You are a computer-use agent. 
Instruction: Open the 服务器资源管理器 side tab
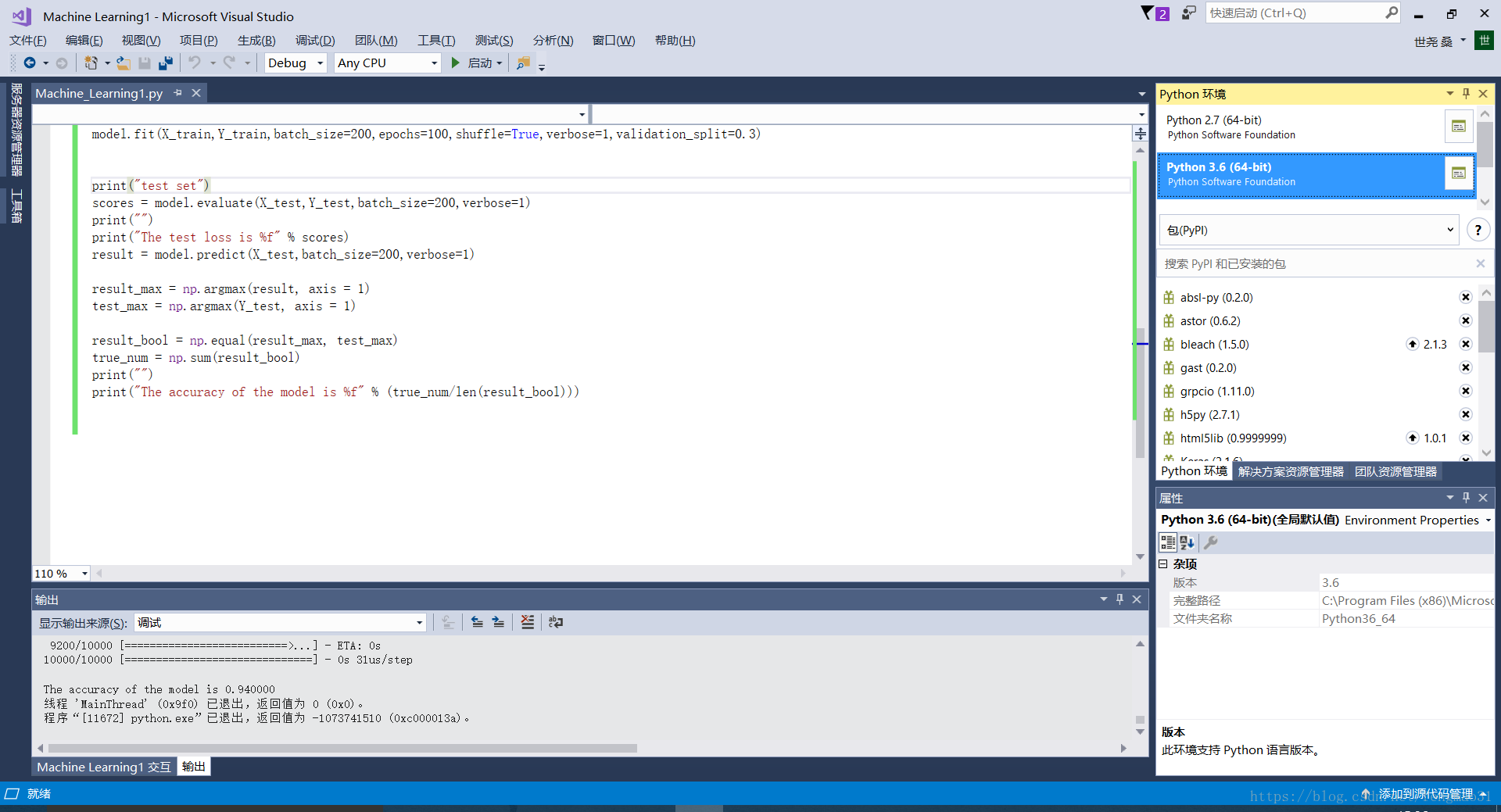click(x=16, y=130)
